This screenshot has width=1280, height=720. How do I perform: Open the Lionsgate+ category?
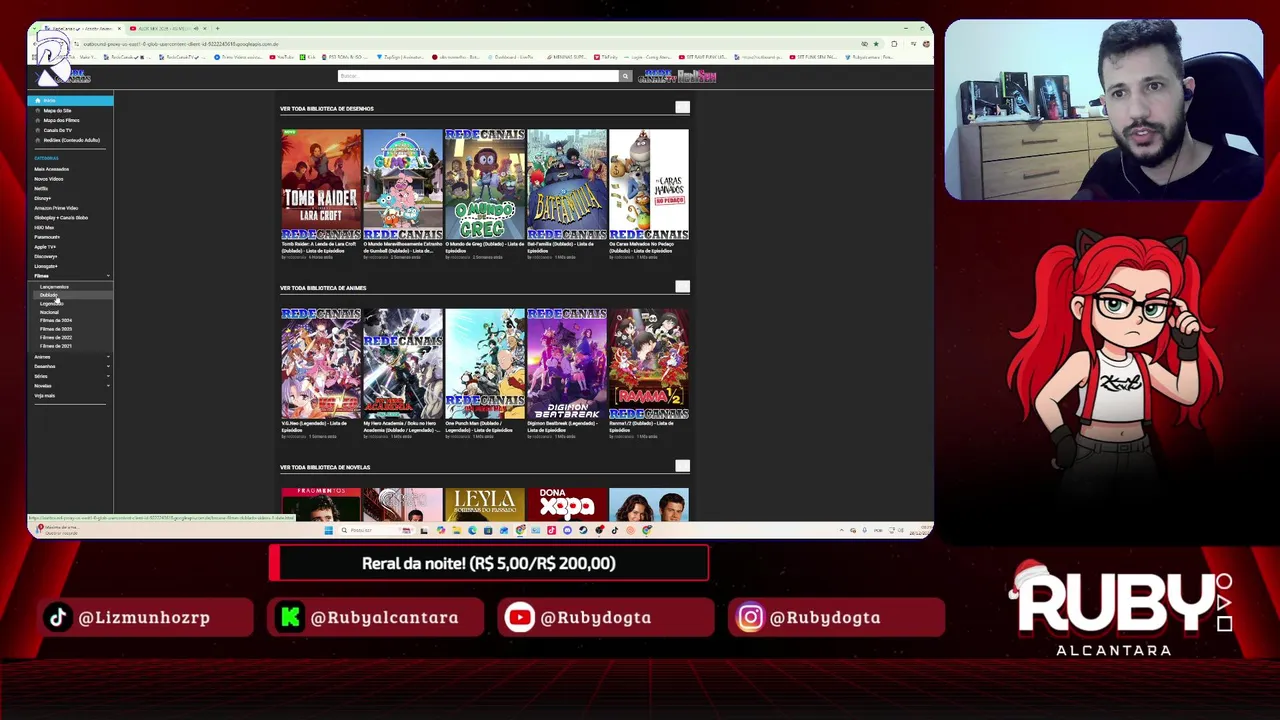click(x=46, y=266)
